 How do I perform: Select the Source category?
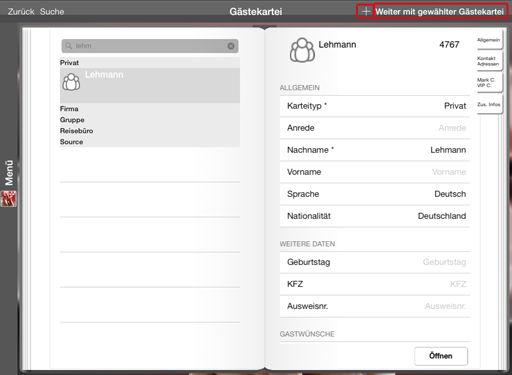[x=71, y=142]
